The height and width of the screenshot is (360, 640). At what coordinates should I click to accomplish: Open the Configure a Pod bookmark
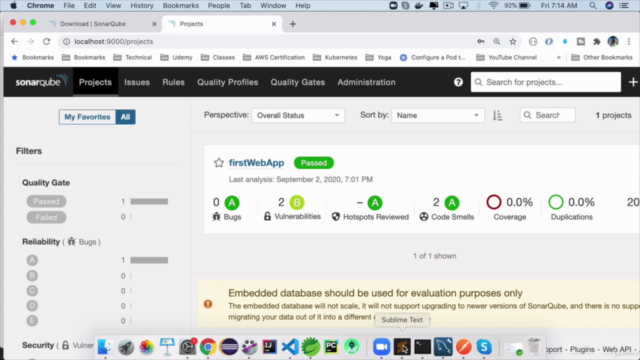433,58
